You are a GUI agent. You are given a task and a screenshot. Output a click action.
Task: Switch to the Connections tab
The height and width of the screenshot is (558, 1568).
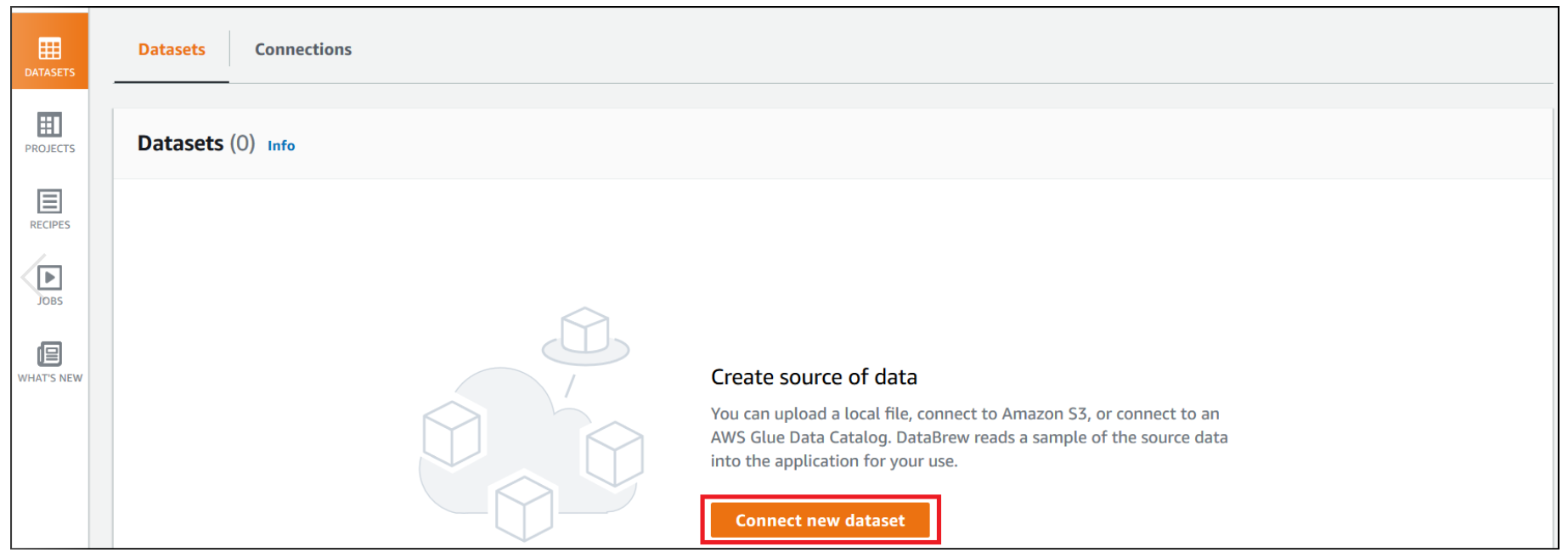[303, 49]
